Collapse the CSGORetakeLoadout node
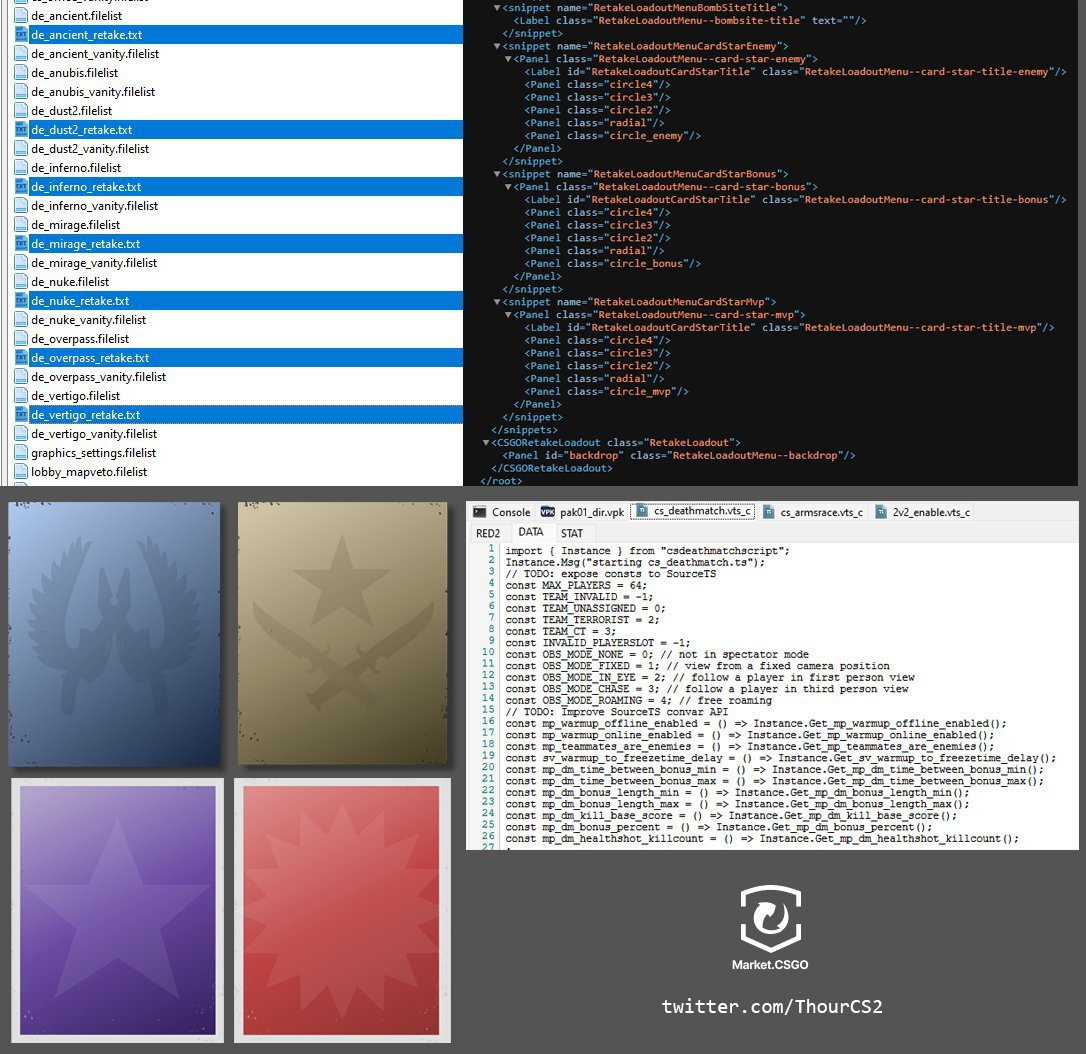 point(486,443)
